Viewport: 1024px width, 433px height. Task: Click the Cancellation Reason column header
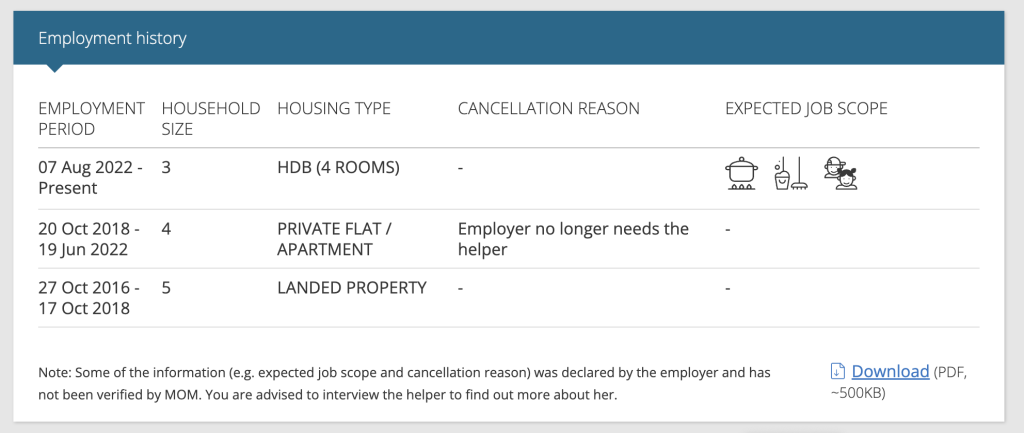[x=549, y=108]
